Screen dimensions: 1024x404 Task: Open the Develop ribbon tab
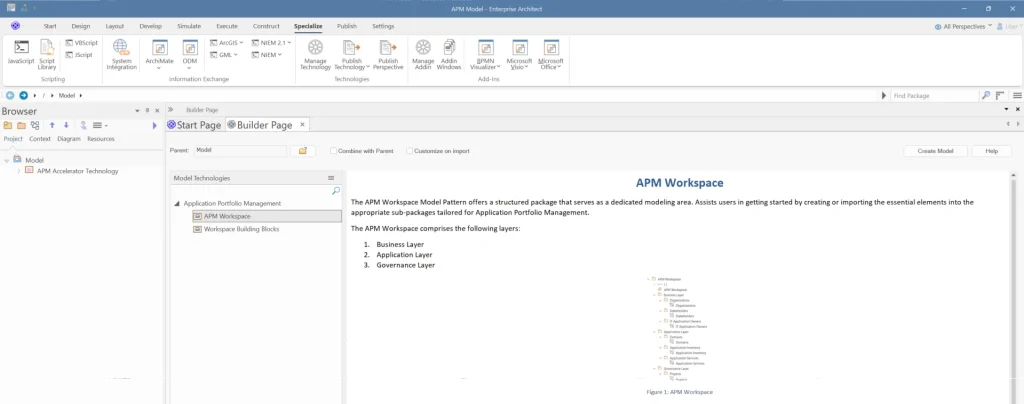click(x=150, y=26)
